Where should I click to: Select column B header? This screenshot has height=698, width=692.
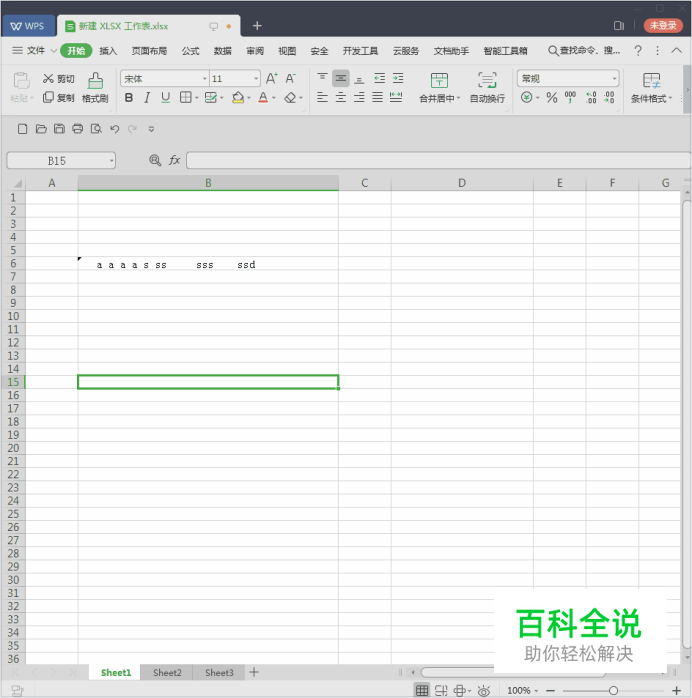[208, 183]
